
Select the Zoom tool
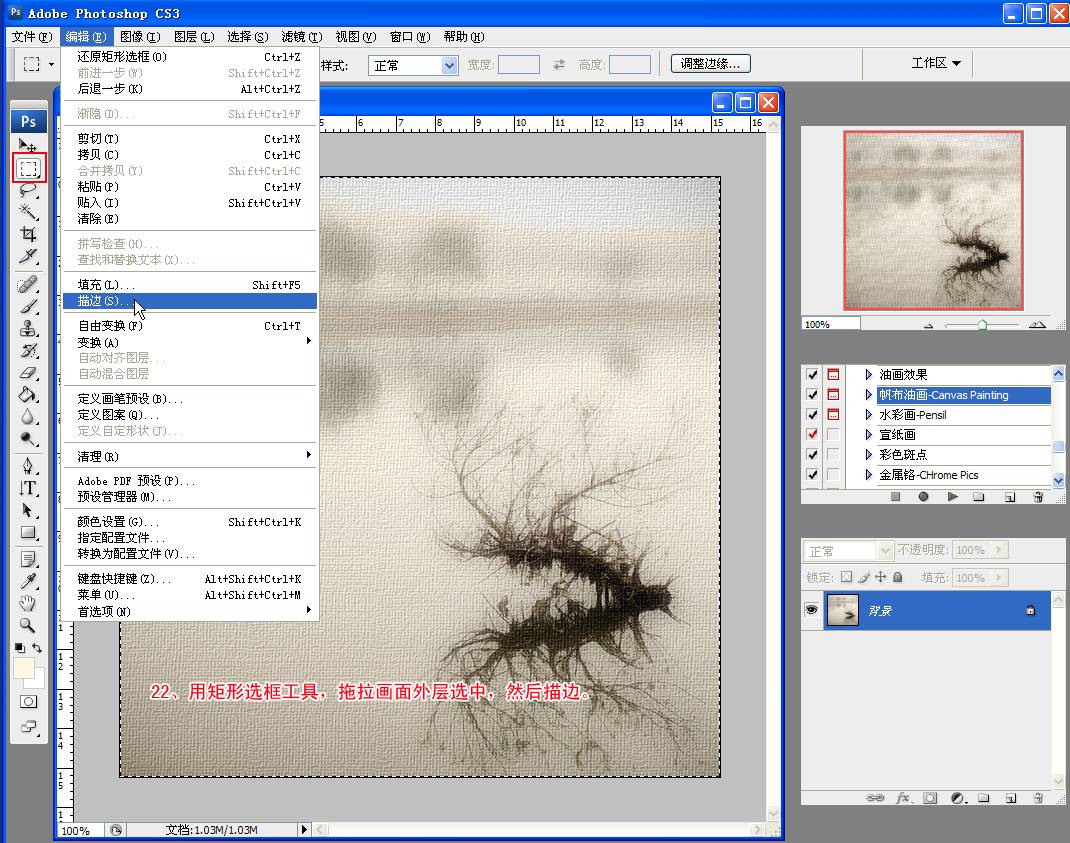(x=27, y=625)
